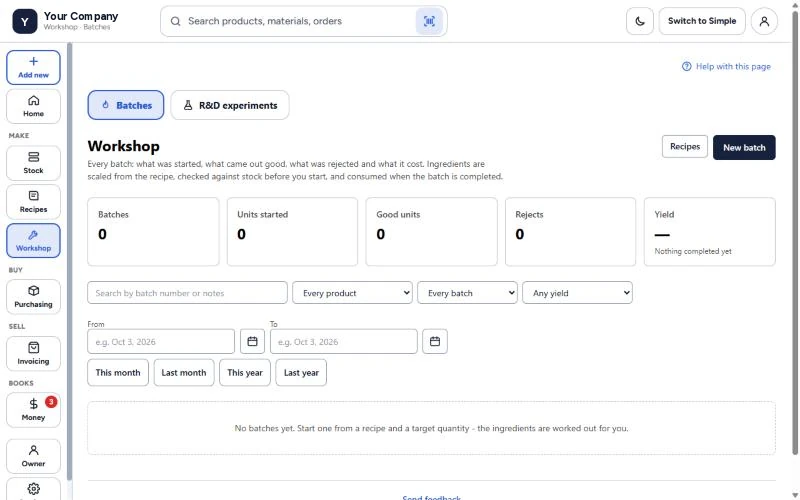800x500 pixels.
Task: Click the Good units stat card
Action: tap(431, 232)
